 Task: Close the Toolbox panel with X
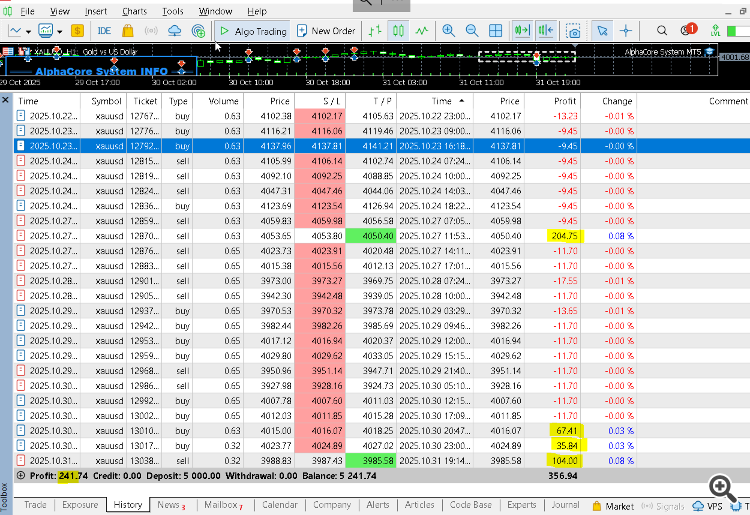(x=6, y=100)
